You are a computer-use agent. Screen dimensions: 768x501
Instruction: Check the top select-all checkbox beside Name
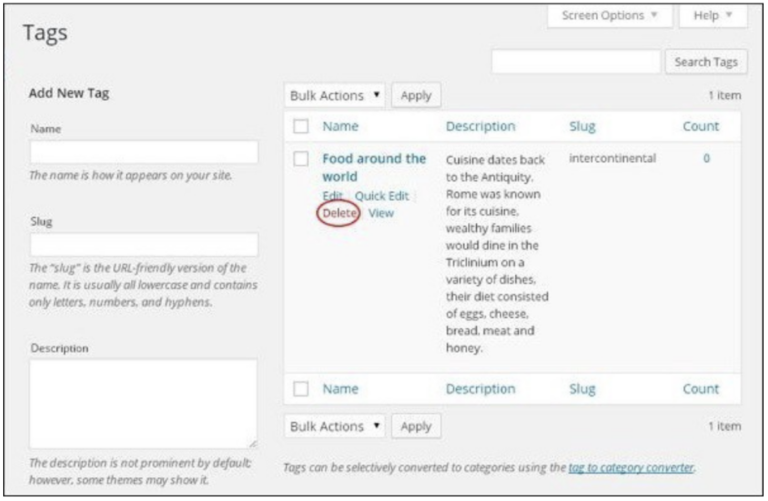click(300, 127)
